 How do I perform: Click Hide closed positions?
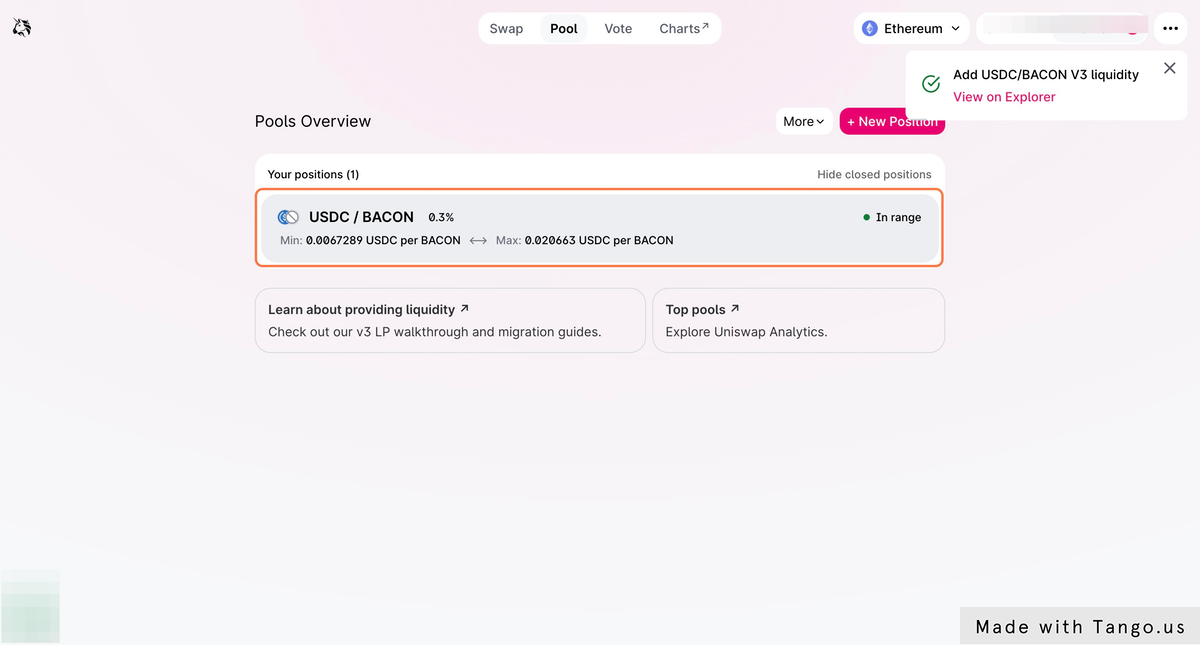coord(874,174)
